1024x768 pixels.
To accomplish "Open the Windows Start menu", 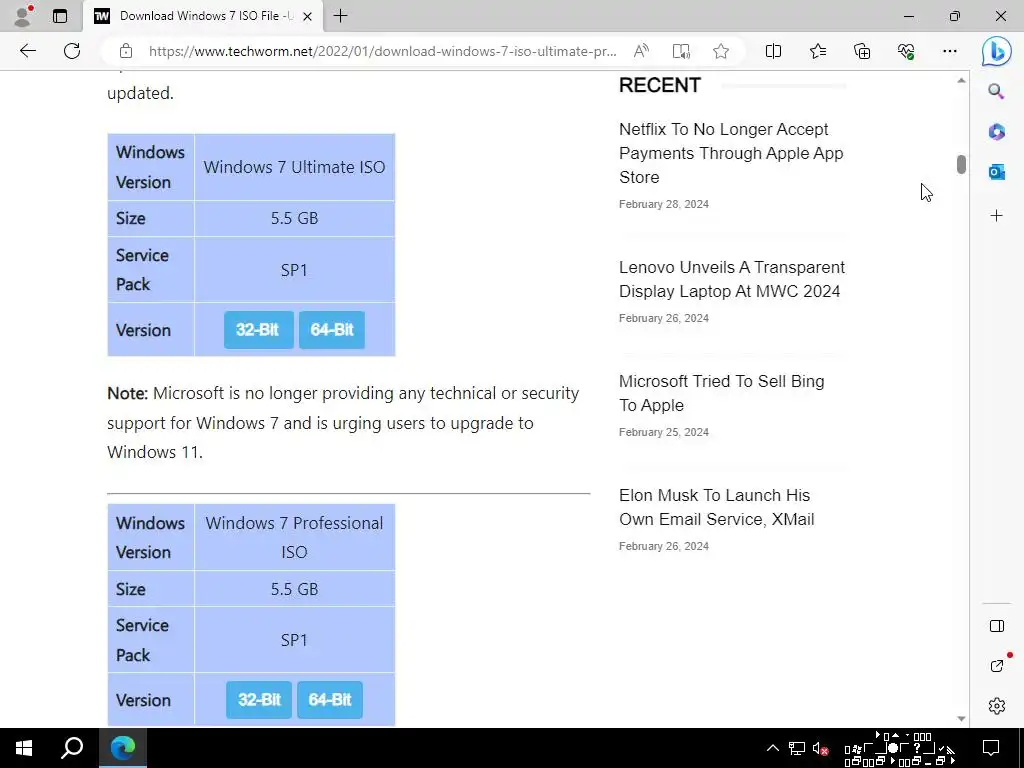I will tap(24, 748).
